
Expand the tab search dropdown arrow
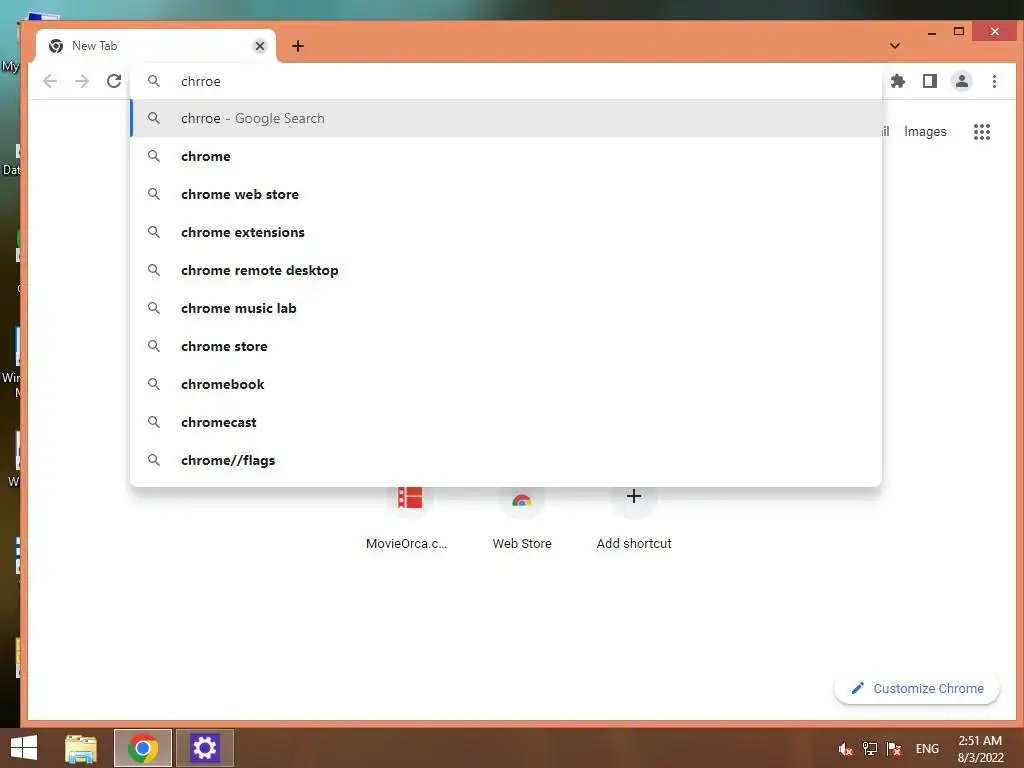895,46
